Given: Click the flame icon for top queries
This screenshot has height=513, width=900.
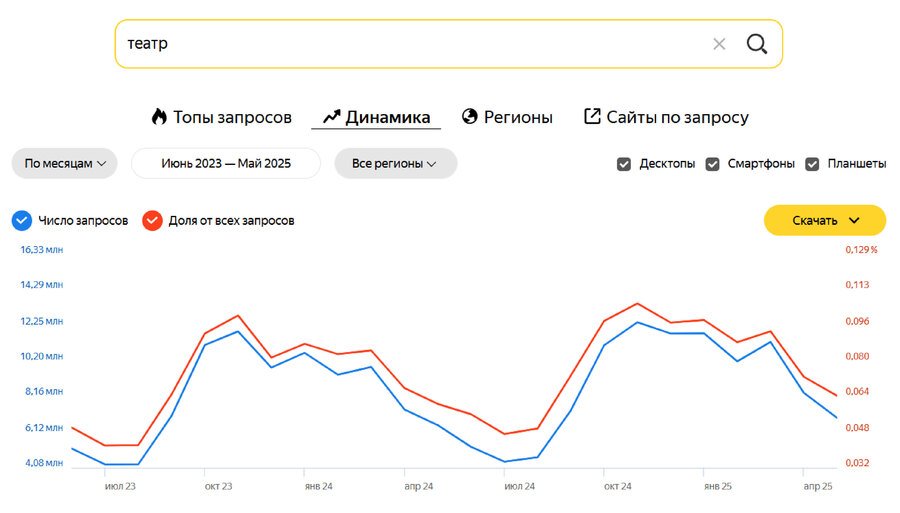Looking at the screenshot, I should 159,117.
